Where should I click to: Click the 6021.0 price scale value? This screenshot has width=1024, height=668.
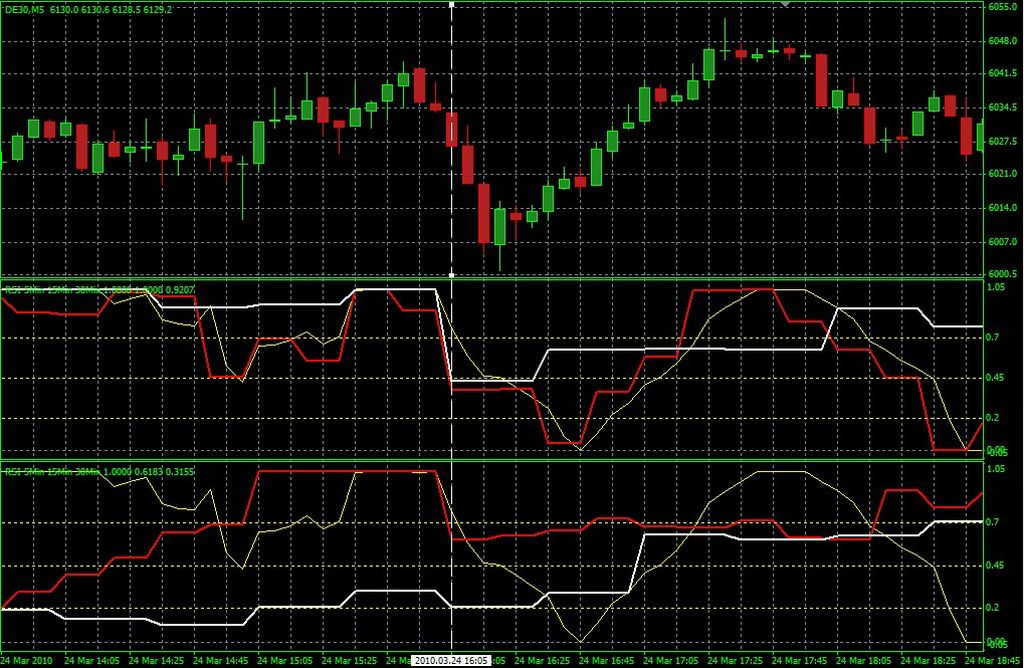[1000, 174]
